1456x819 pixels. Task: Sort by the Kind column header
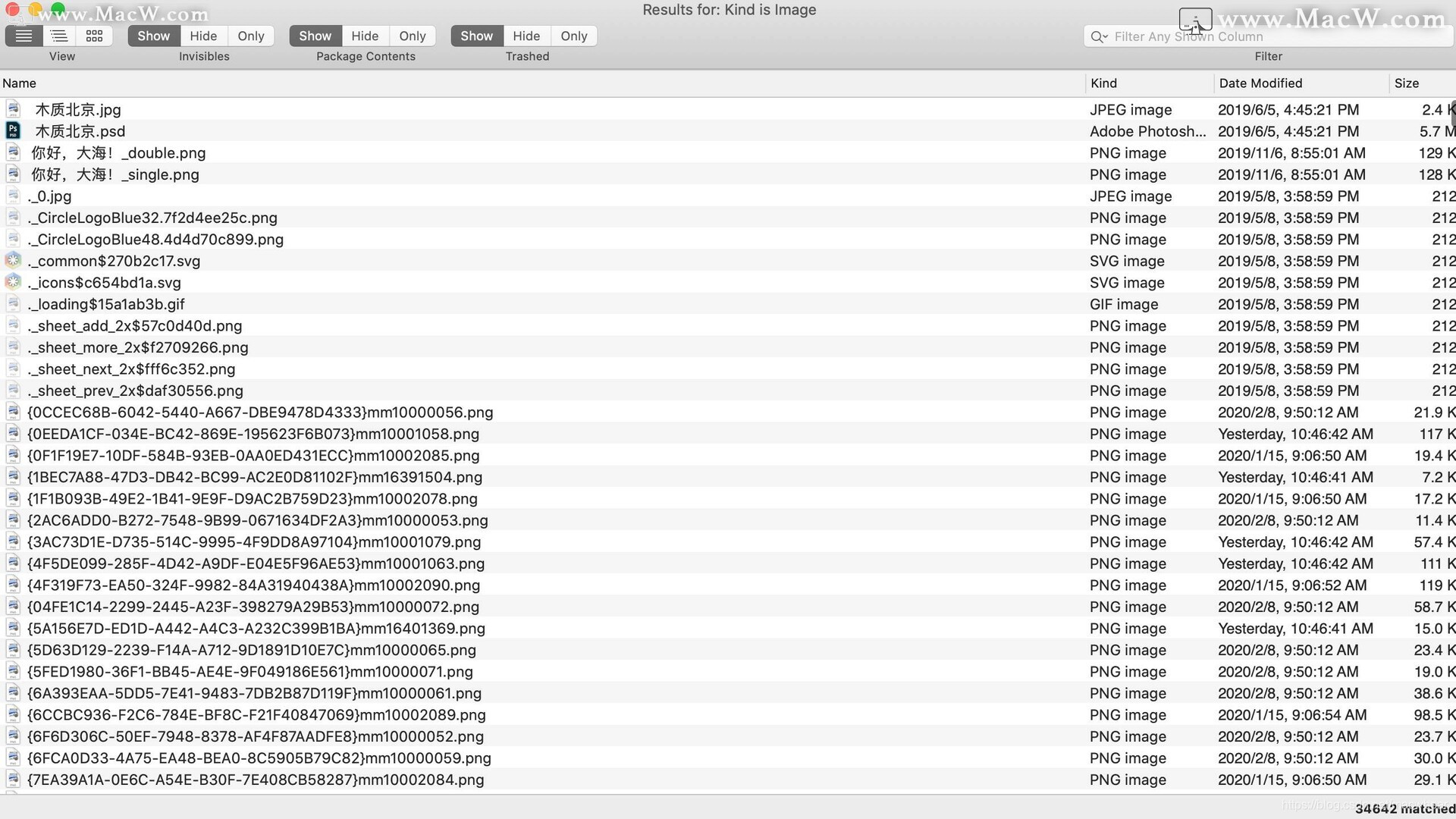1103,83
